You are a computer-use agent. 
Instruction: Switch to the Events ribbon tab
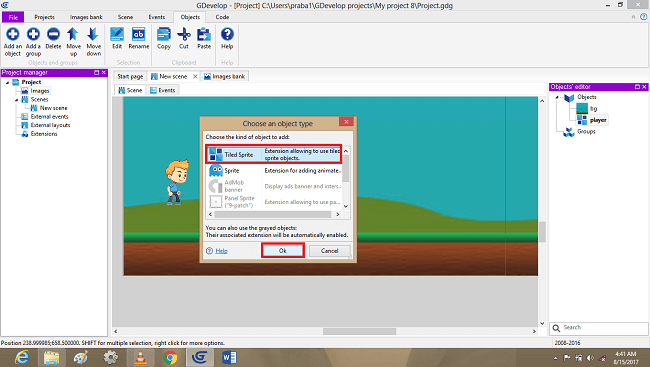tap(157, 17)
